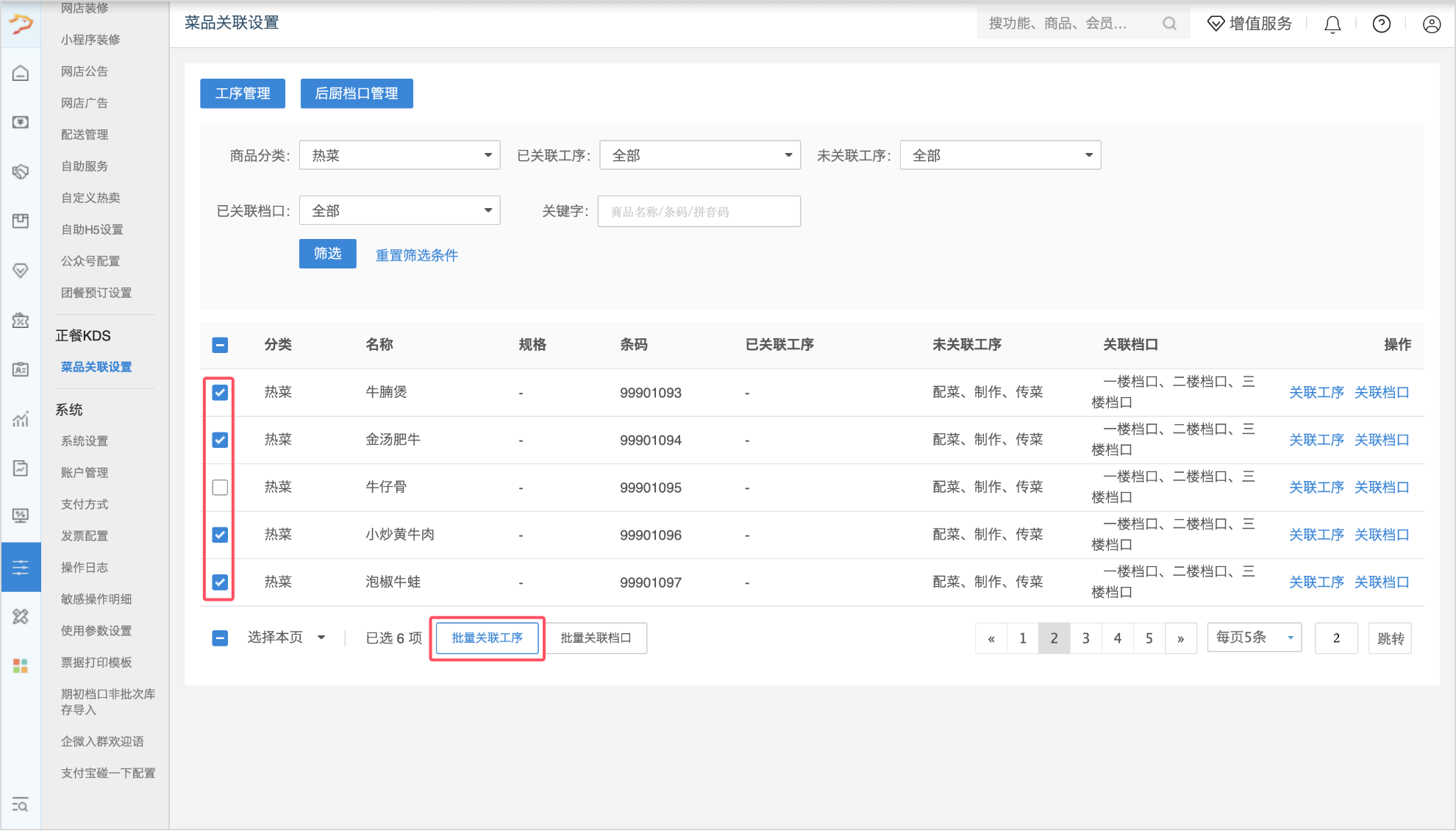
Task: Uncheck the 金汤肥牛 row checkbox
Action: pyautogui.click(x=220, y=440)
